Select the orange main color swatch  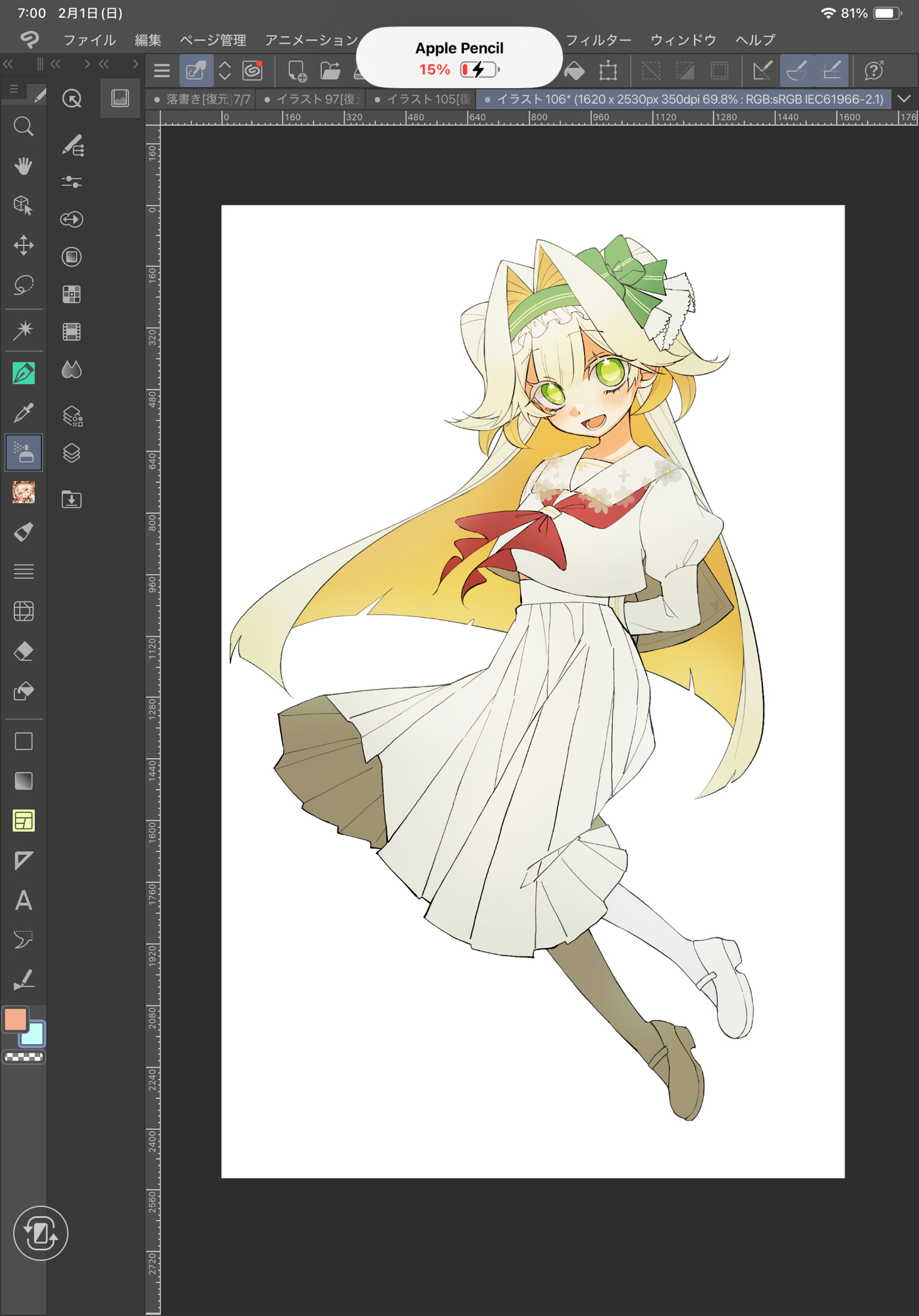[x=16, y=1019]
